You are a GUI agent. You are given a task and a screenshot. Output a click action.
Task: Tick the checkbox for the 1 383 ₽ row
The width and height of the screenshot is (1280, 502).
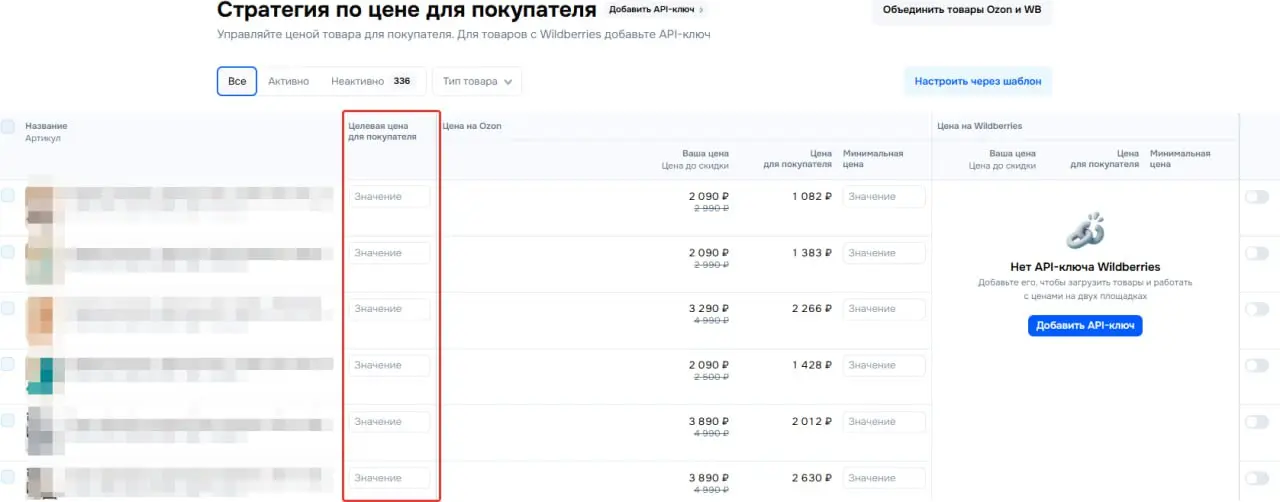click(x=8, y=252)
